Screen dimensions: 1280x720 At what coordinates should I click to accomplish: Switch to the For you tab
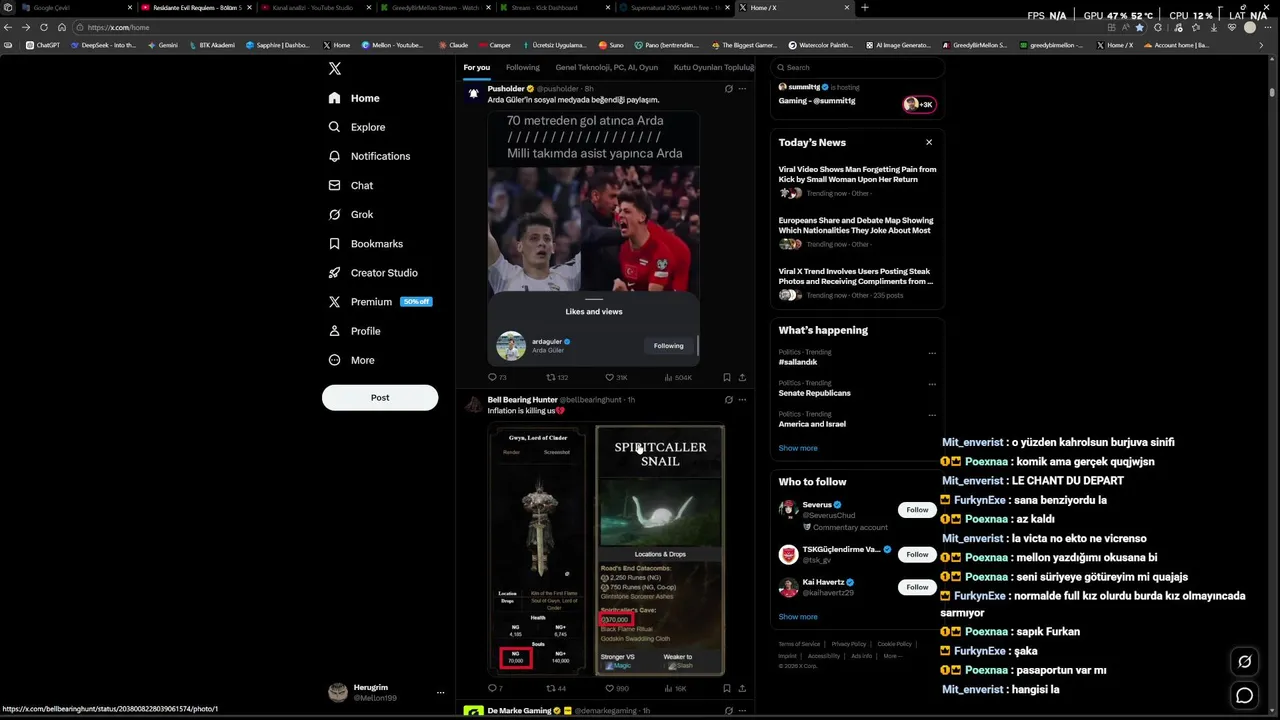click(x=477, y=67)
